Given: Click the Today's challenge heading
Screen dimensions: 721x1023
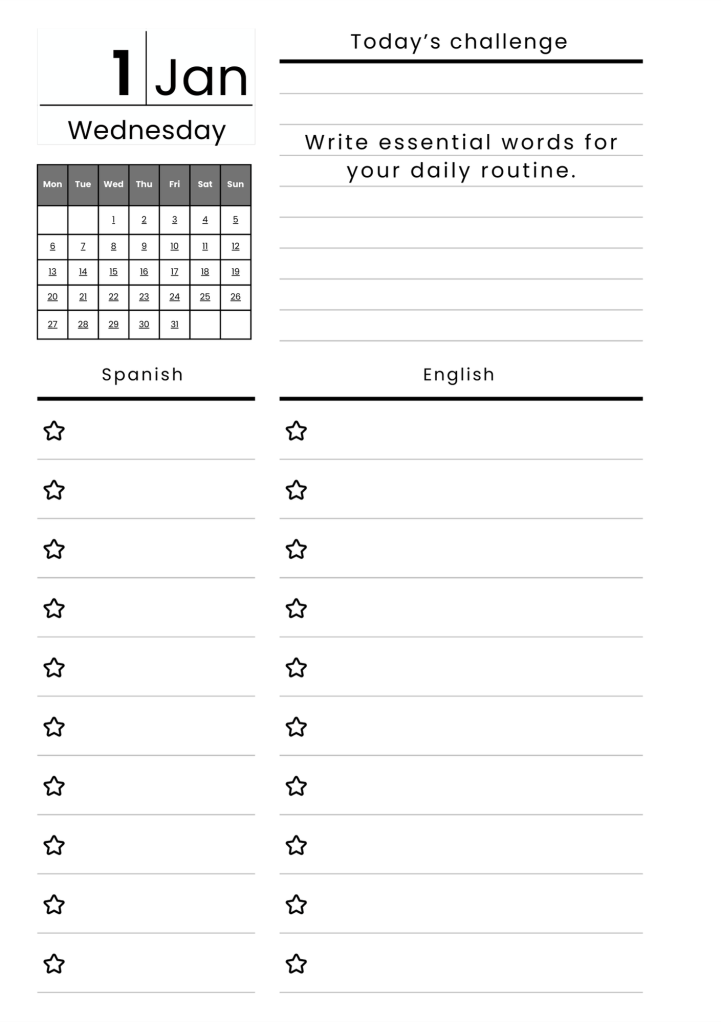Looking at the screenshot, I should [459, 42].
